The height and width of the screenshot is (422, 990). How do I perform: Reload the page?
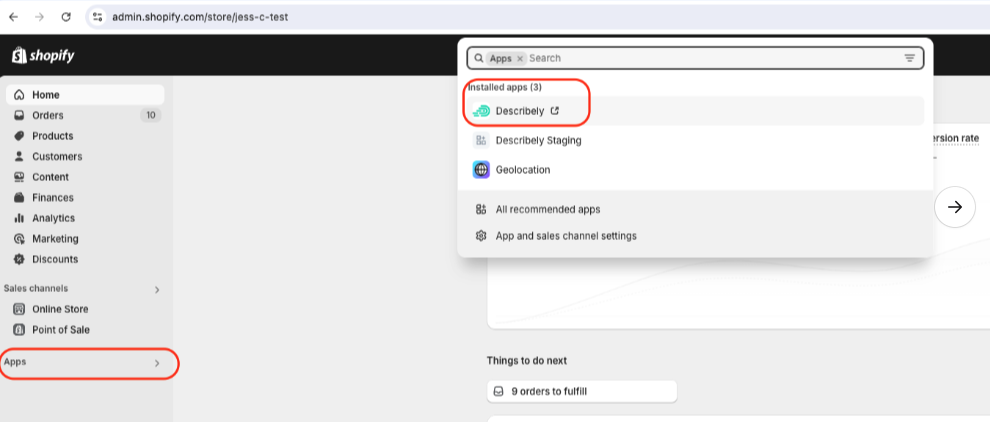pyautogui.click(x=66, y=17)
